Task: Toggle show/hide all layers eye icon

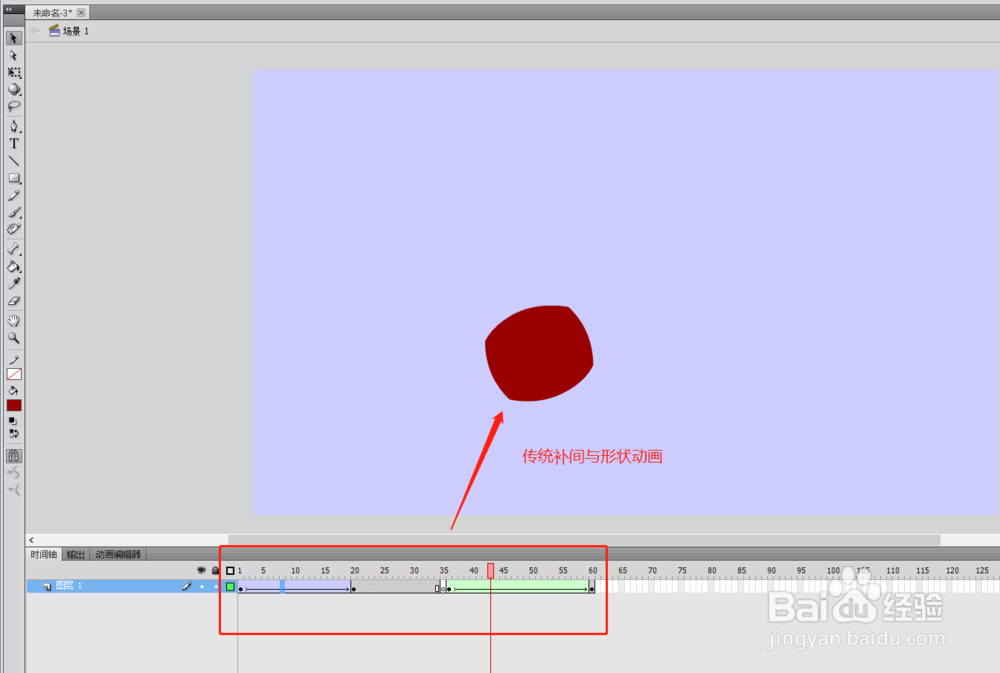Action: pos(202,570)
